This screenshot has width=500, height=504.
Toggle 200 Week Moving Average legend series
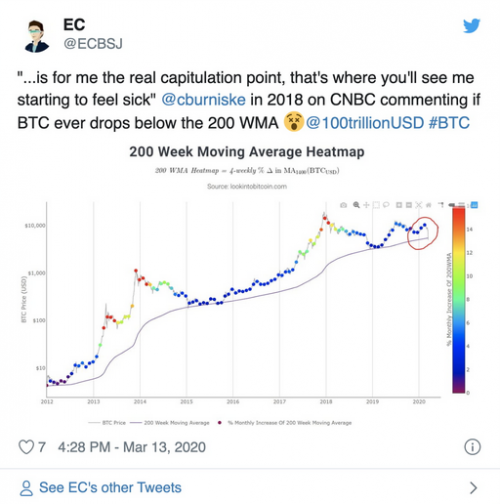(170, 423)
